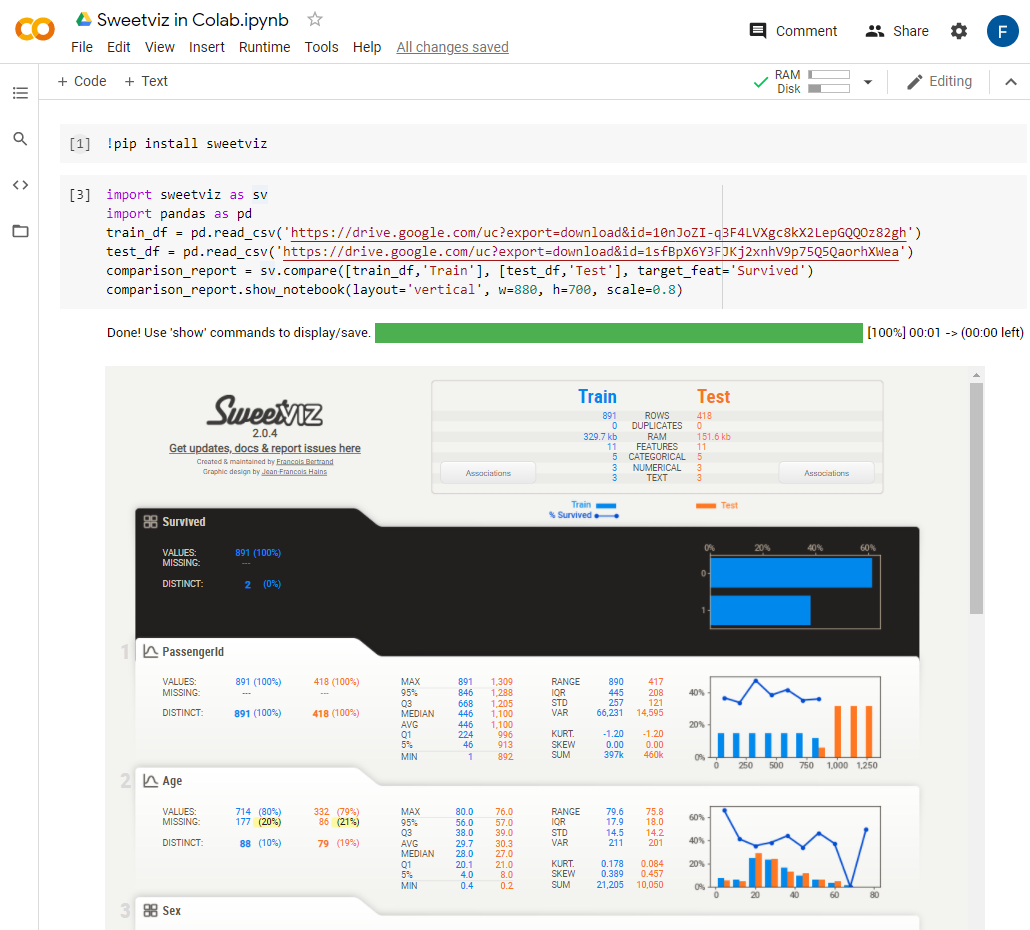Open the View menu
This screenshot has width=1030, height=930.
point(160,47)
